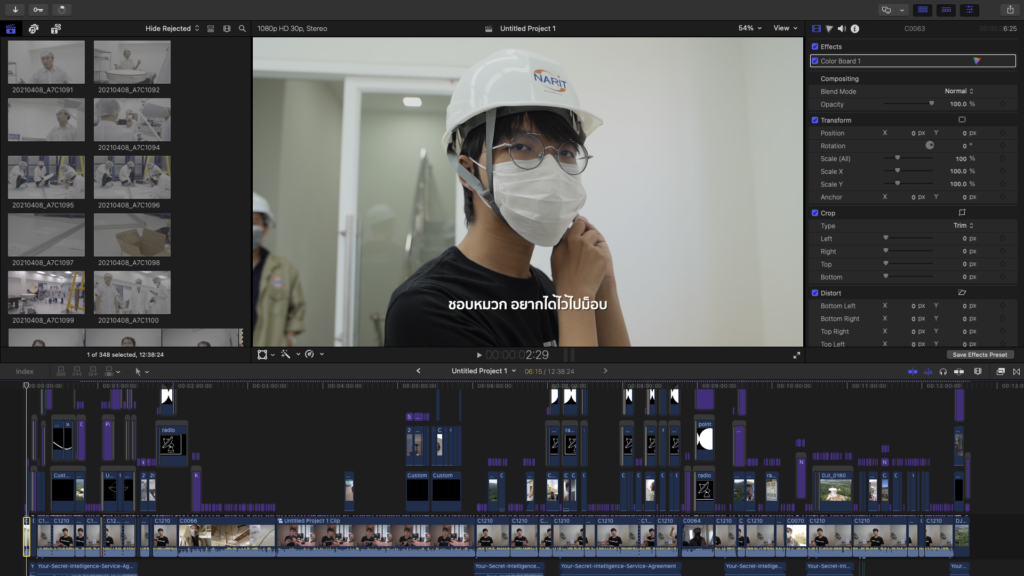Play the viewer with play button
This screenshot has width=1024, height=576.
point(479,355)
